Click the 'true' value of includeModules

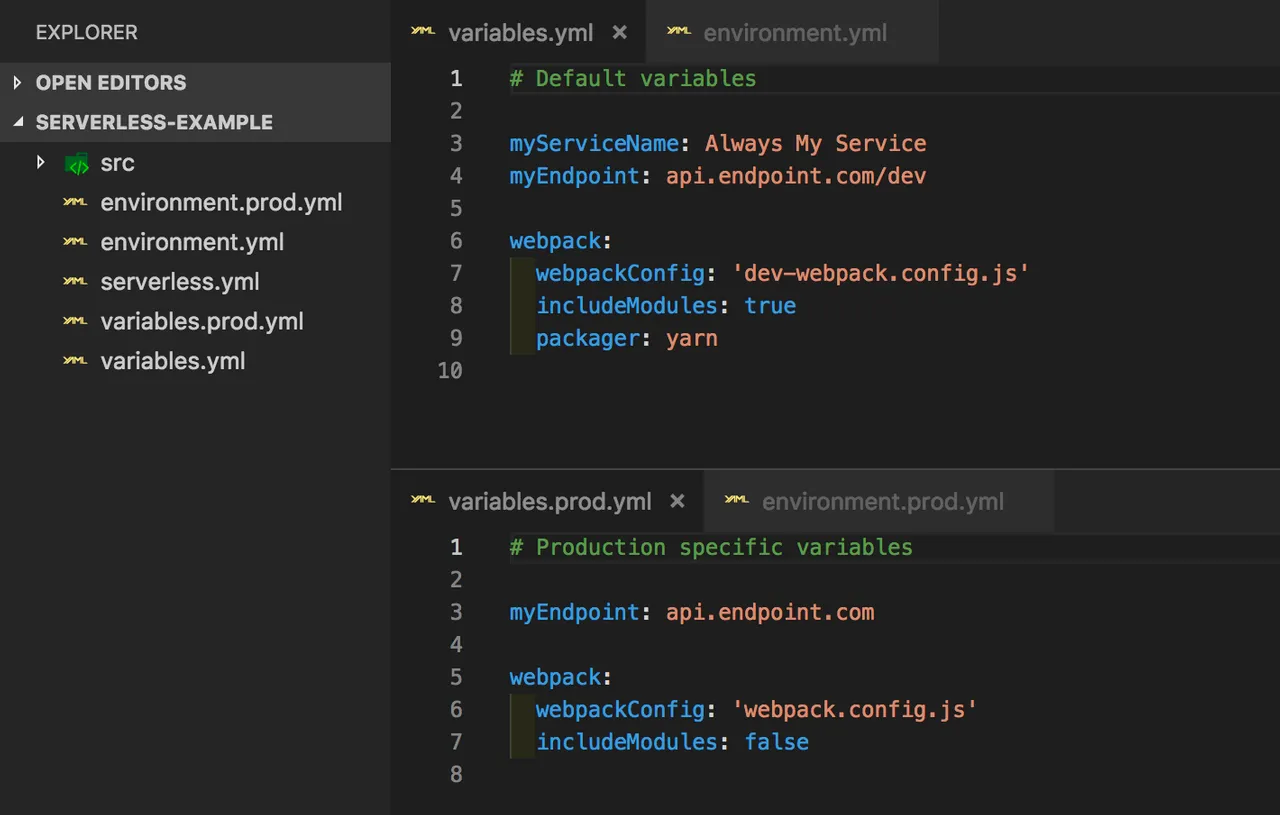click(770, 306)
